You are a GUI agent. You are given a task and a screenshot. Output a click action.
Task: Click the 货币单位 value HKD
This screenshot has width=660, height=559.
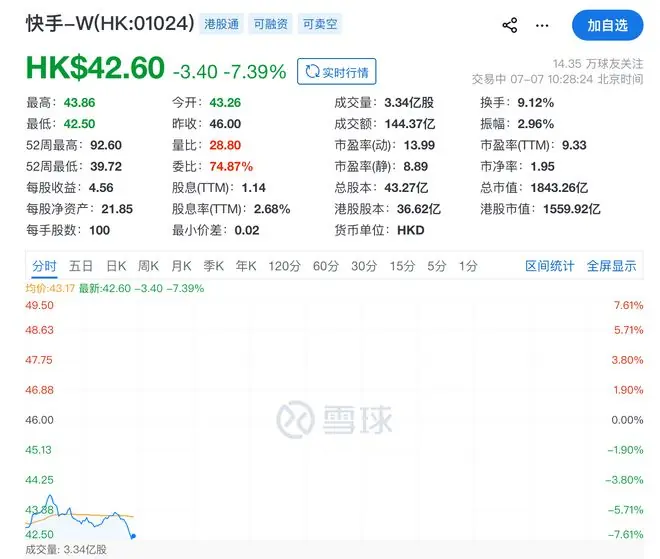410,230
